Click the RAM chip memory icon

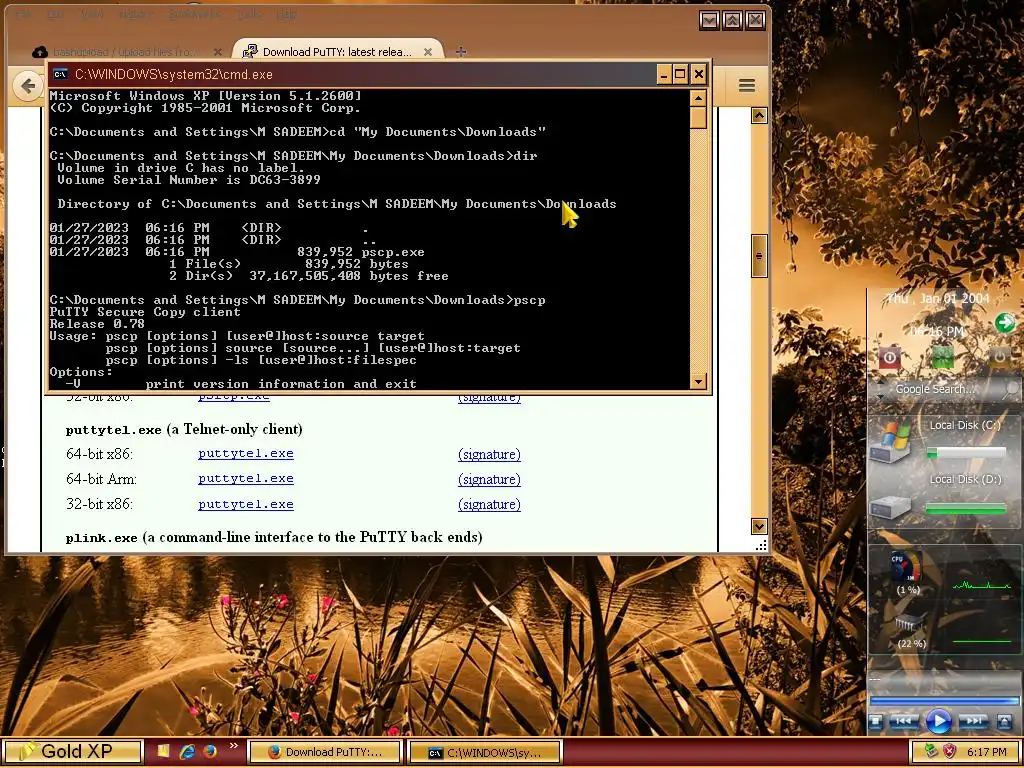point(908,624)
